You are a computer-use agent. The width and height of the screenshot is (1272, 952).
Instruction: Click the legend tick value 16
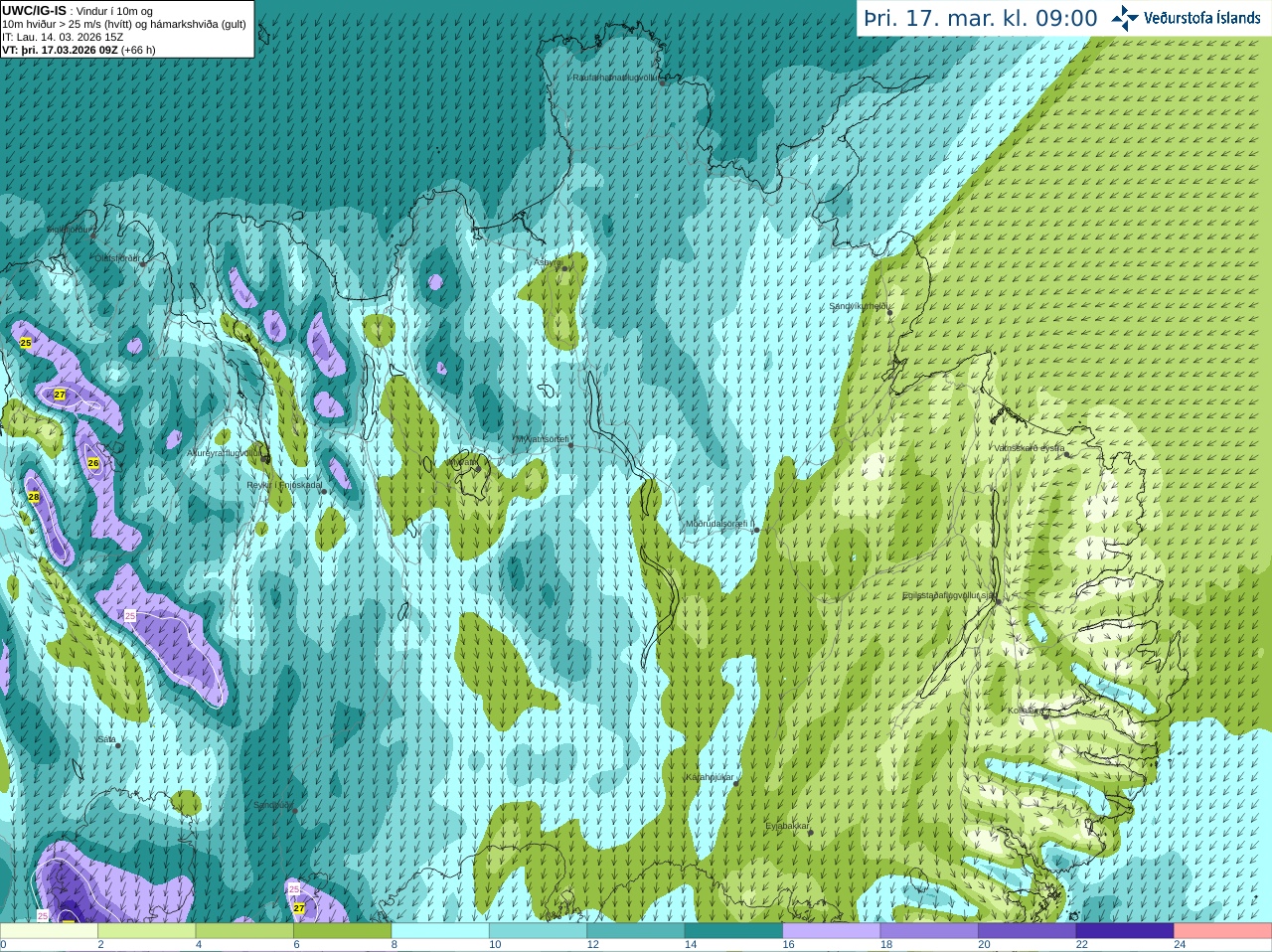[788, 945]
